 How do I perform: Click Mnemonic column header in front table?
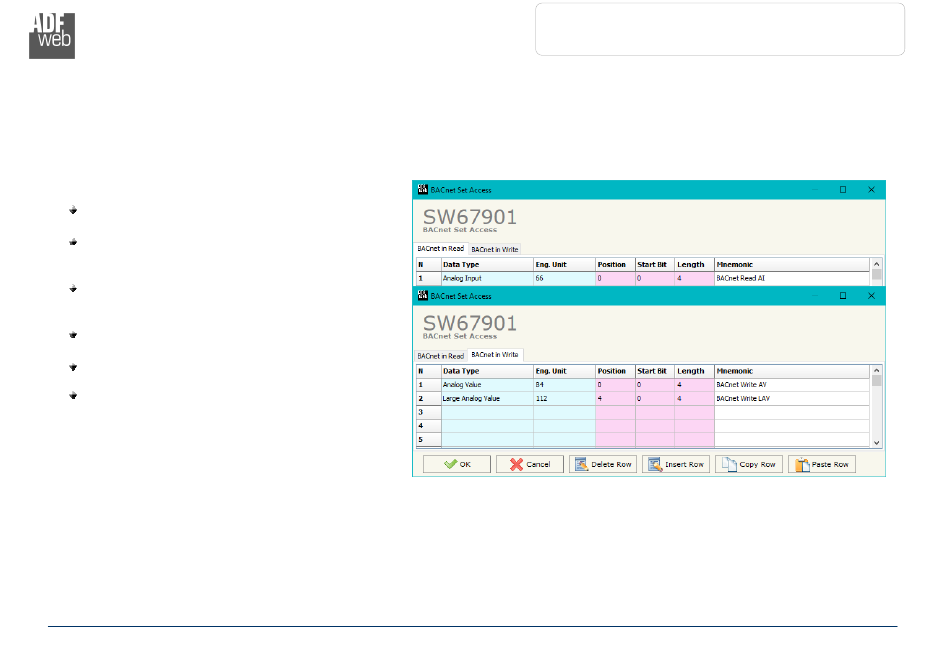click(791, 371)
